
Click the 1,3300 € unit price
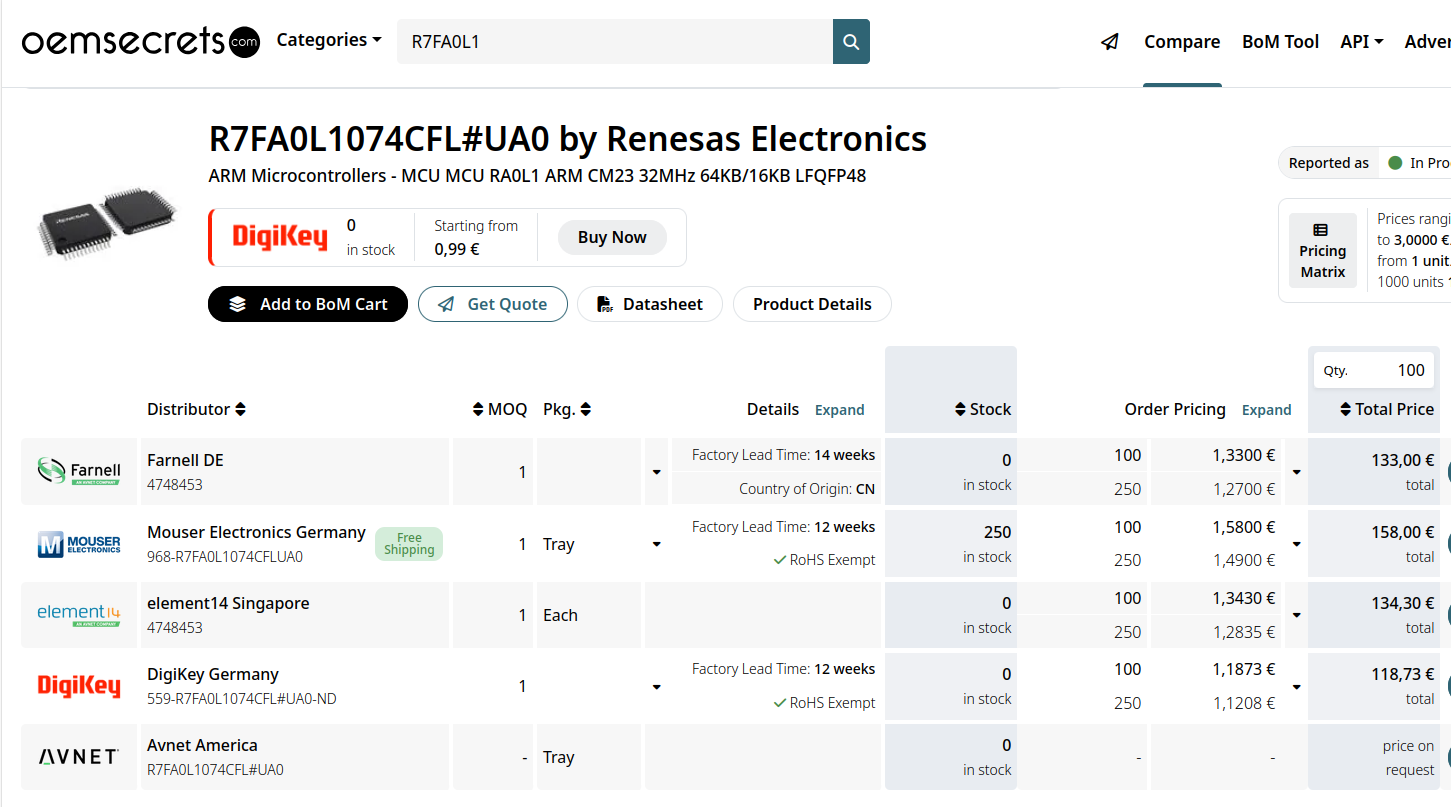(x=1244, y=455)
